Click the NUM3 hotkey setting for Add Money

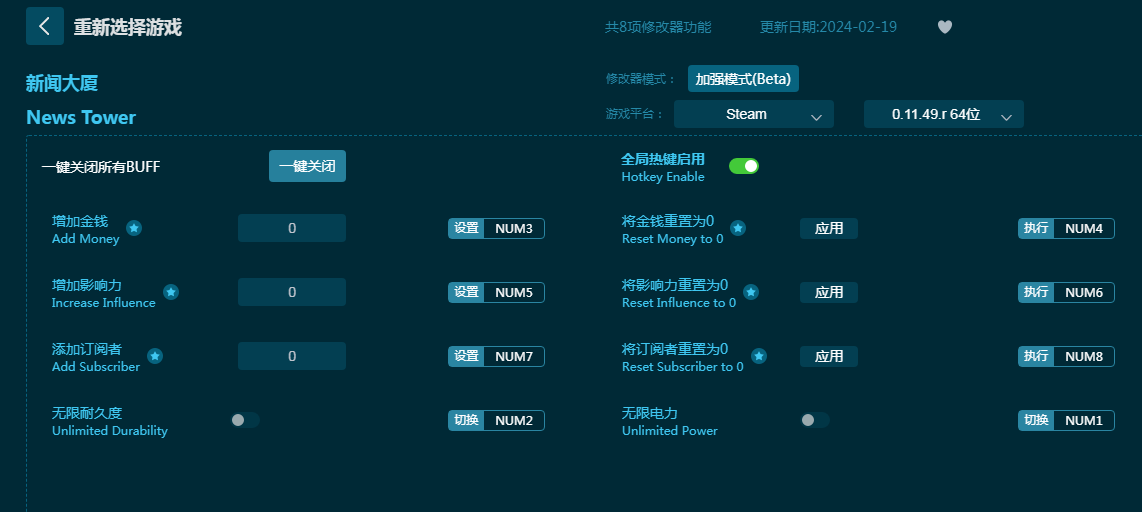click(x=514, y=228)
